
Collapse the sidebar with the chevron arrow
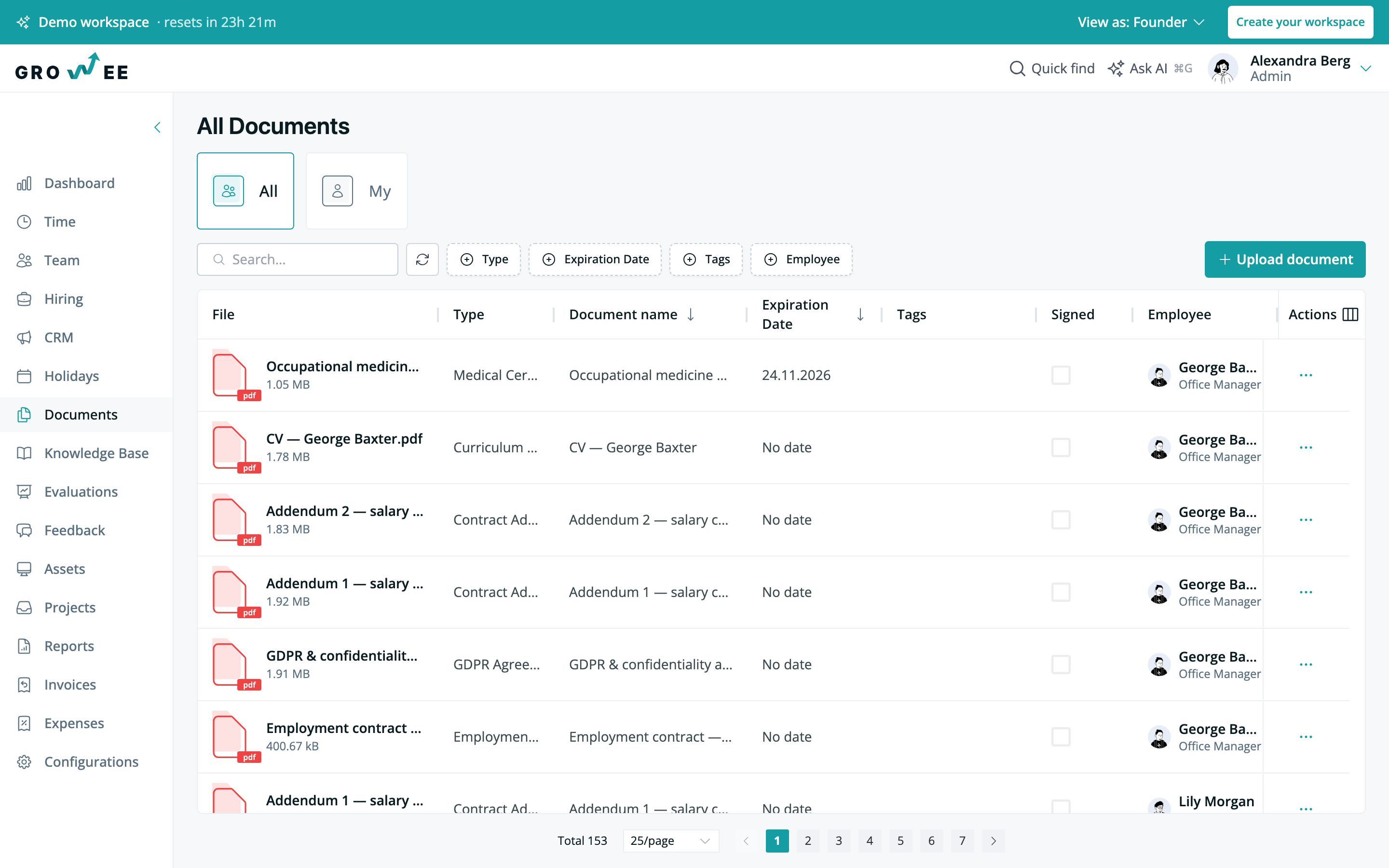(x=157, y=127)
